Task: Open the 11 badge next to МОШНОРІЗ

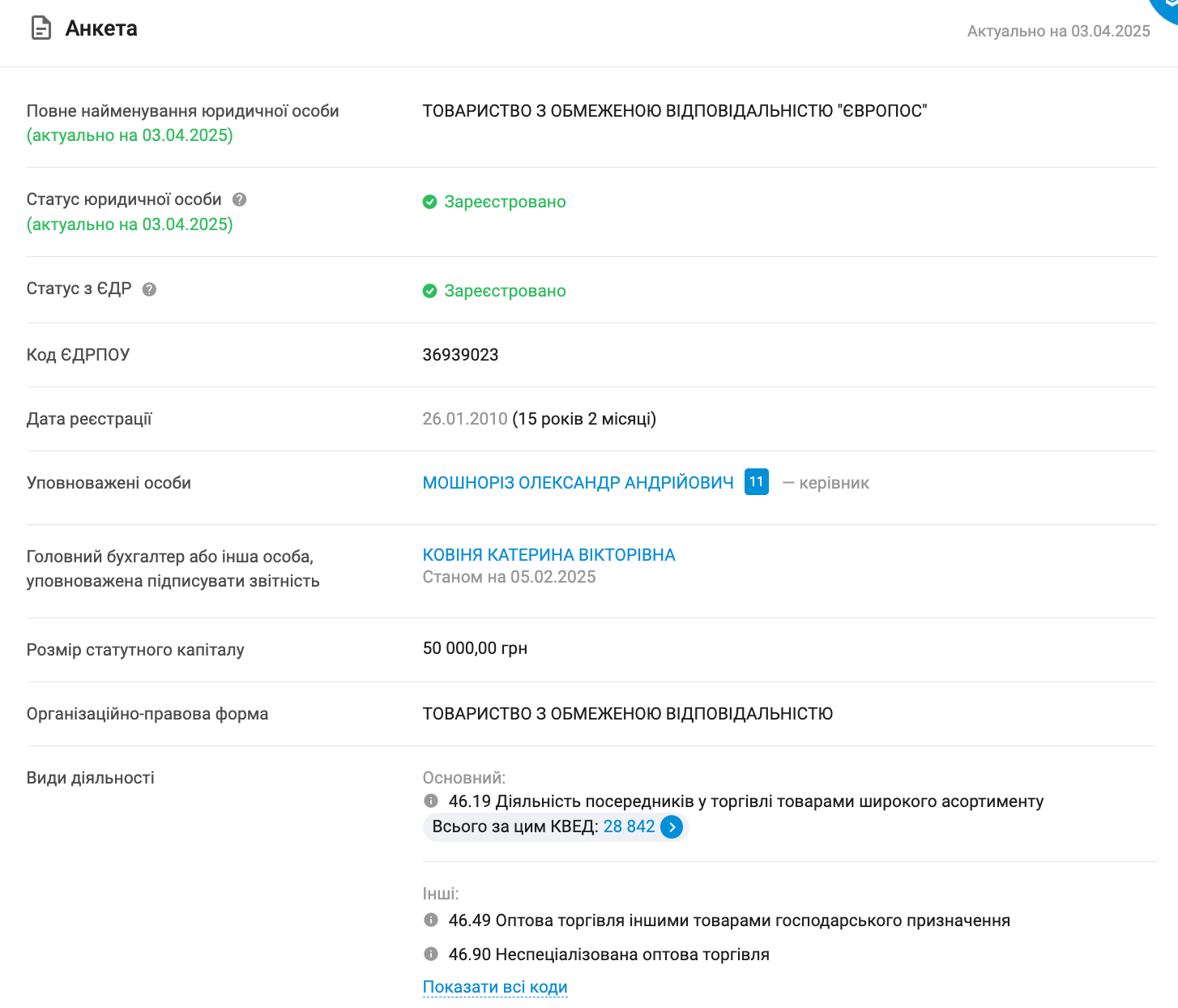Action: [x=756, y=482]
